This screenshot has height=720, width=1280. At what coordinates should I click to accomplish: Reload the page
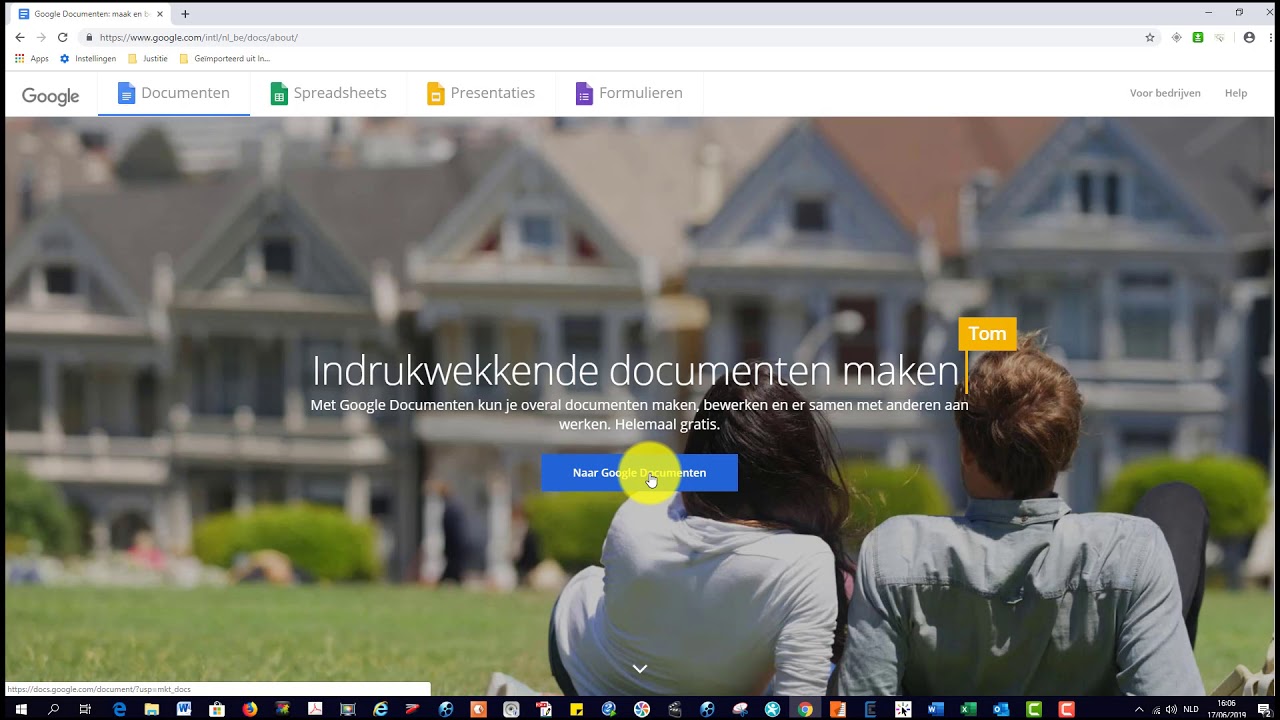click(63, 37)
